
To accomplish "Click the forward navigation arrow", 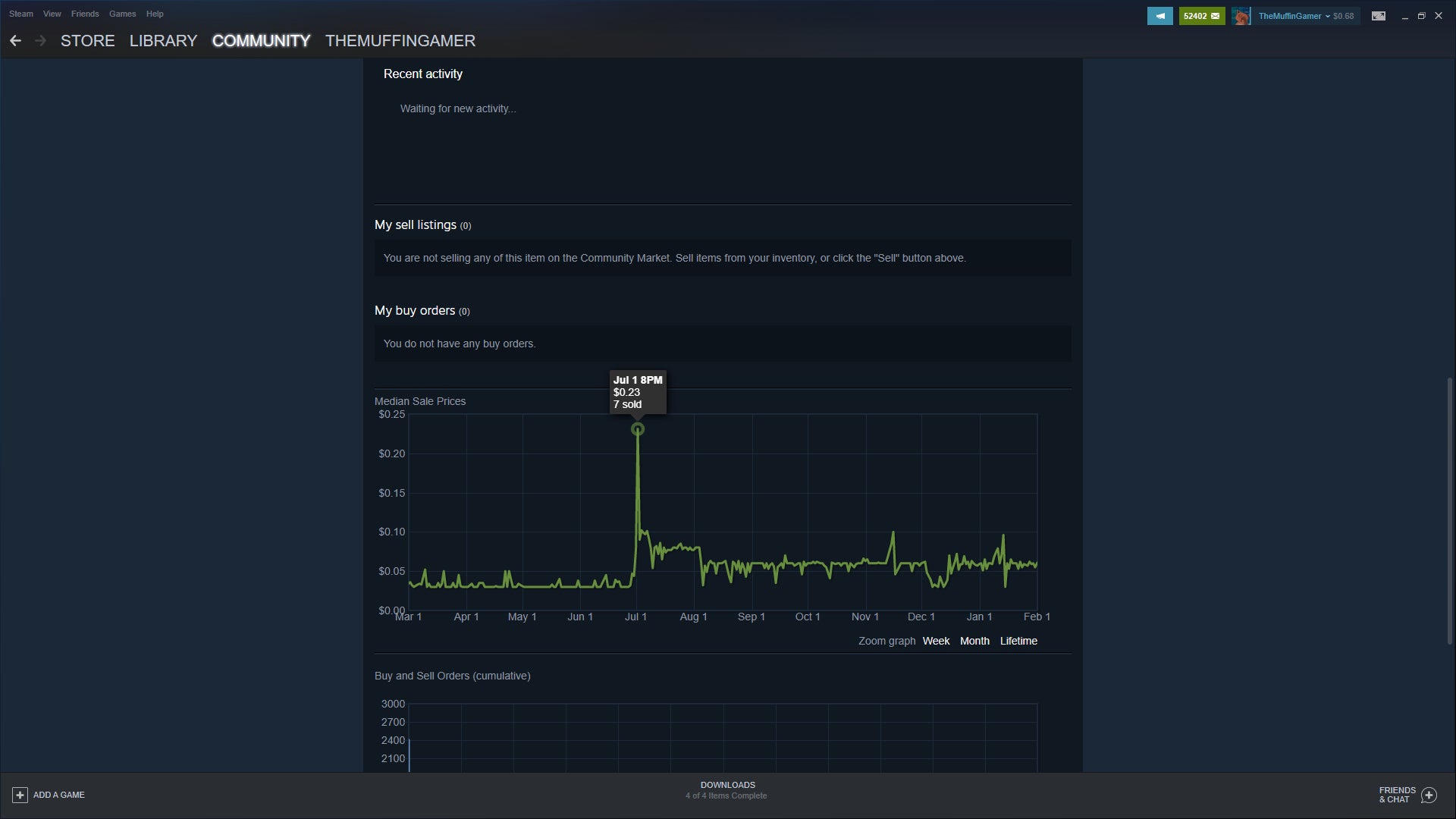I will tap(41, 41).
